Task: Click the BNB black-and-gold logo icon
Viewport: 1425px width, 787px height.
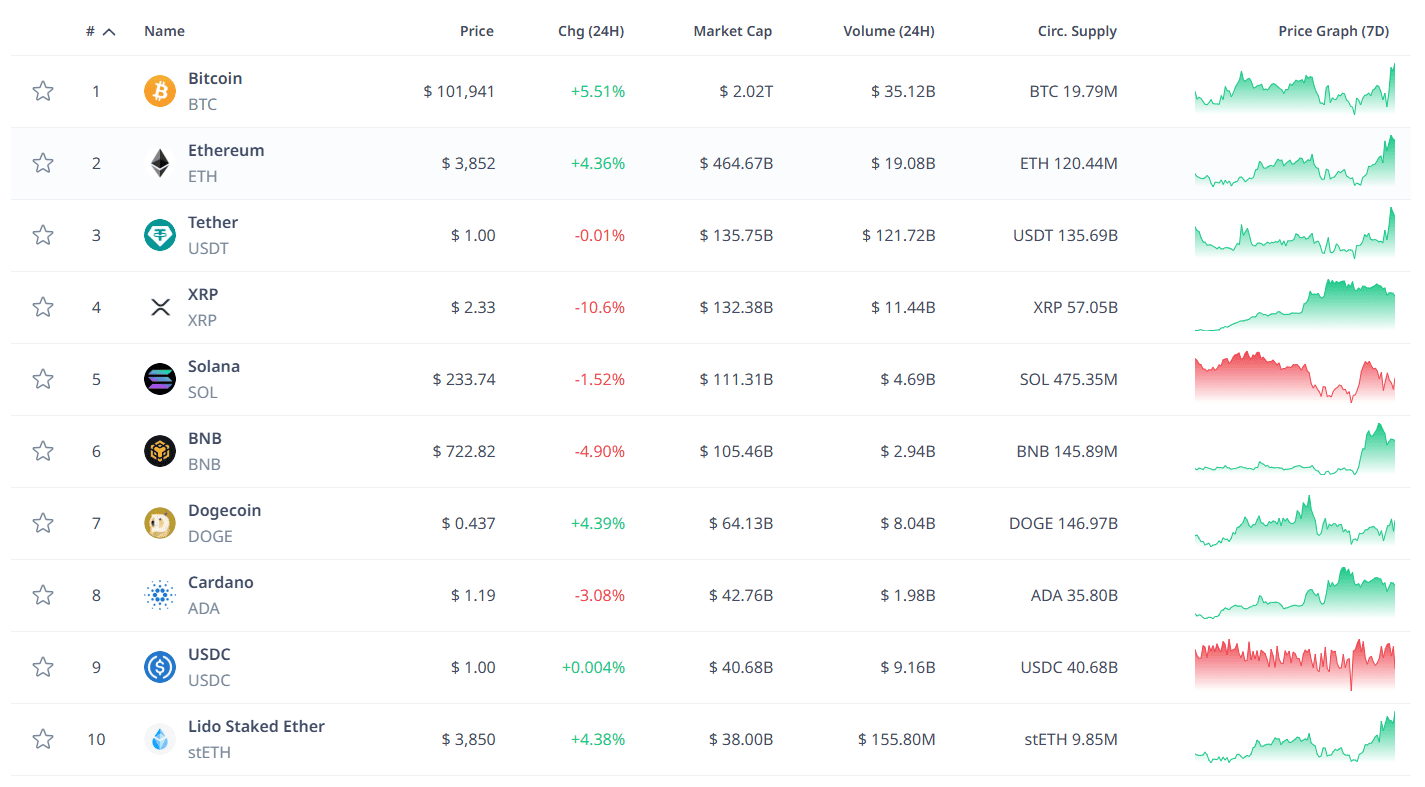Action: (x=160, y=451)
